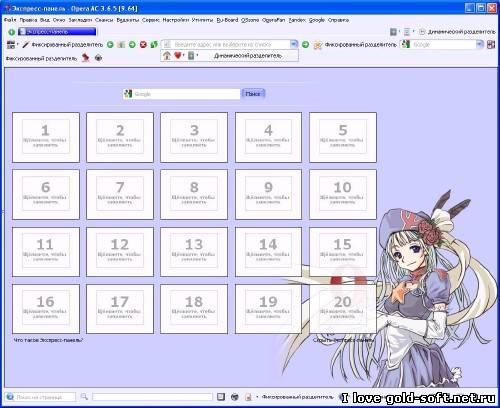Click the list icon in the tab bar
500x408 pixels.
pyautogui.click(x=407, y=32)
